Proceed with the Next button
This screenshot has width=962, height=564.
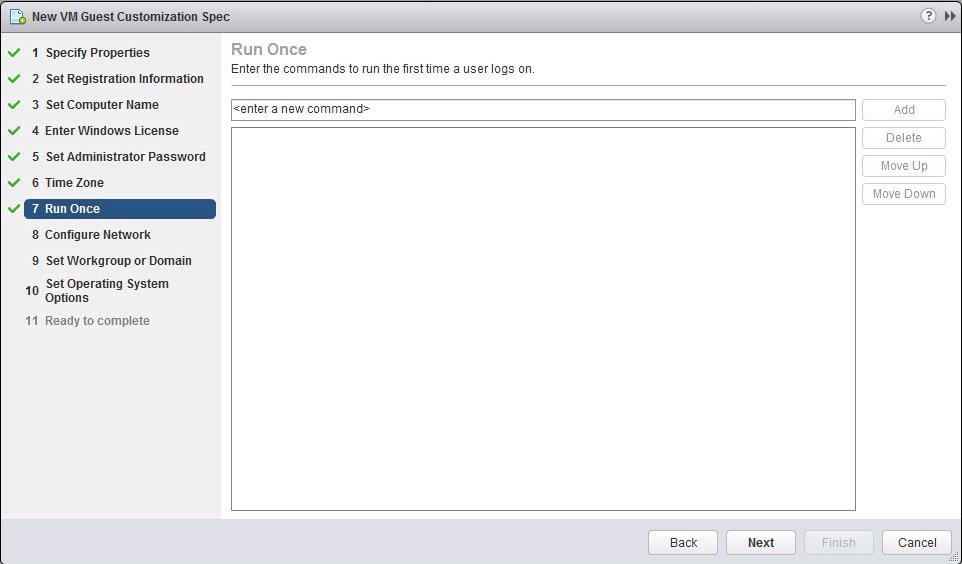pyautogui.click(x=761, y=543)
